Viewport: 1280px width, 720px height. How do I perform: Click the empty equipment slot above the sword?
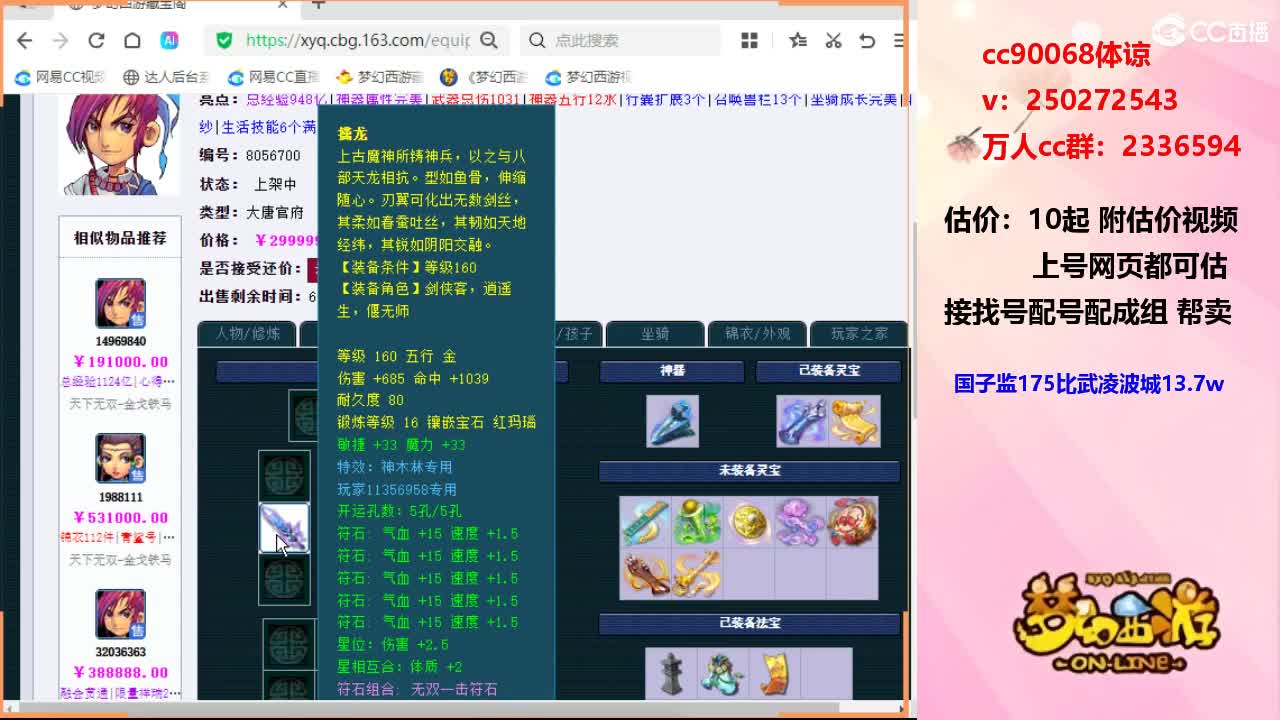(284, 476)
